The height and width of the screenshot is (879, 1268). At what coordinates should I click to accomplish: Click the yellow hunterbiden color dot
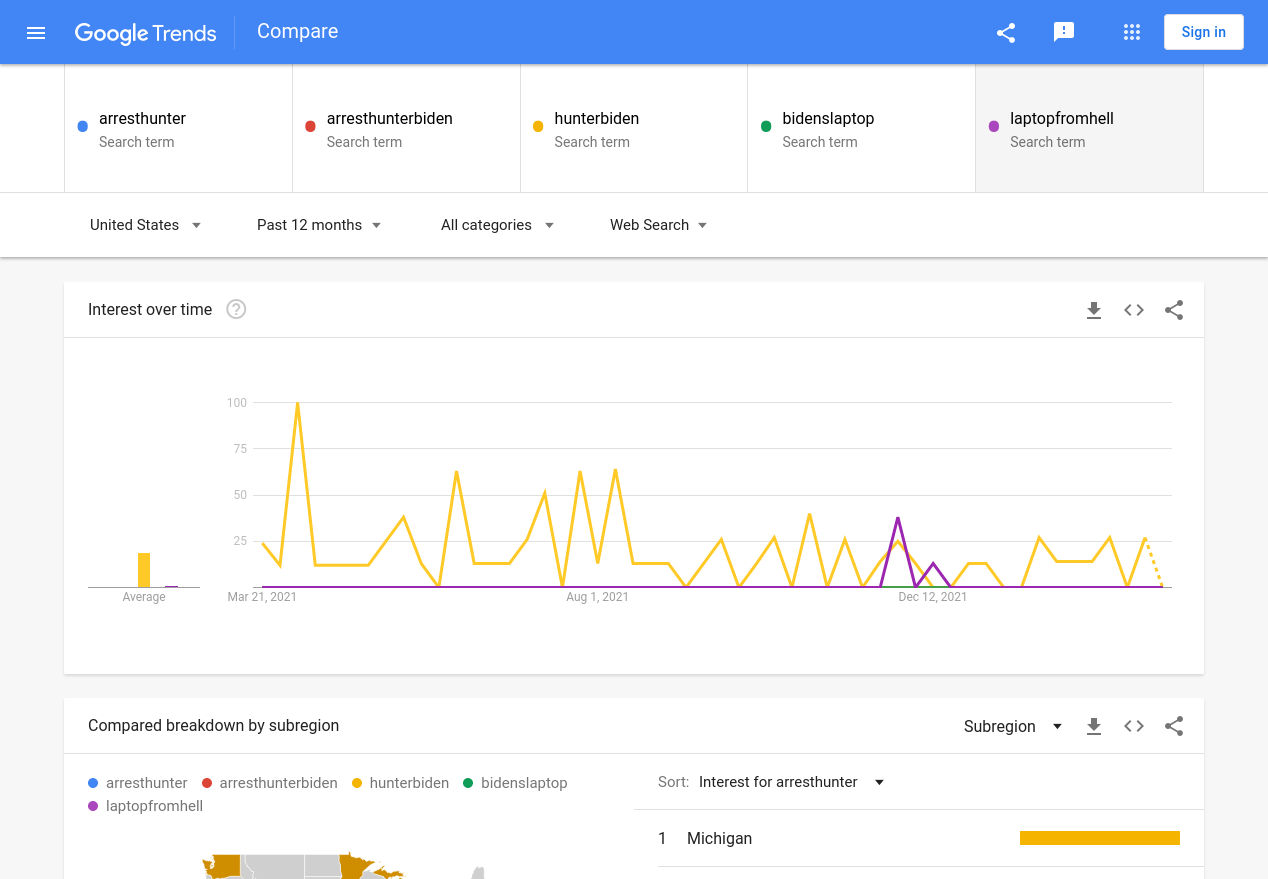[x=538, y=126]
